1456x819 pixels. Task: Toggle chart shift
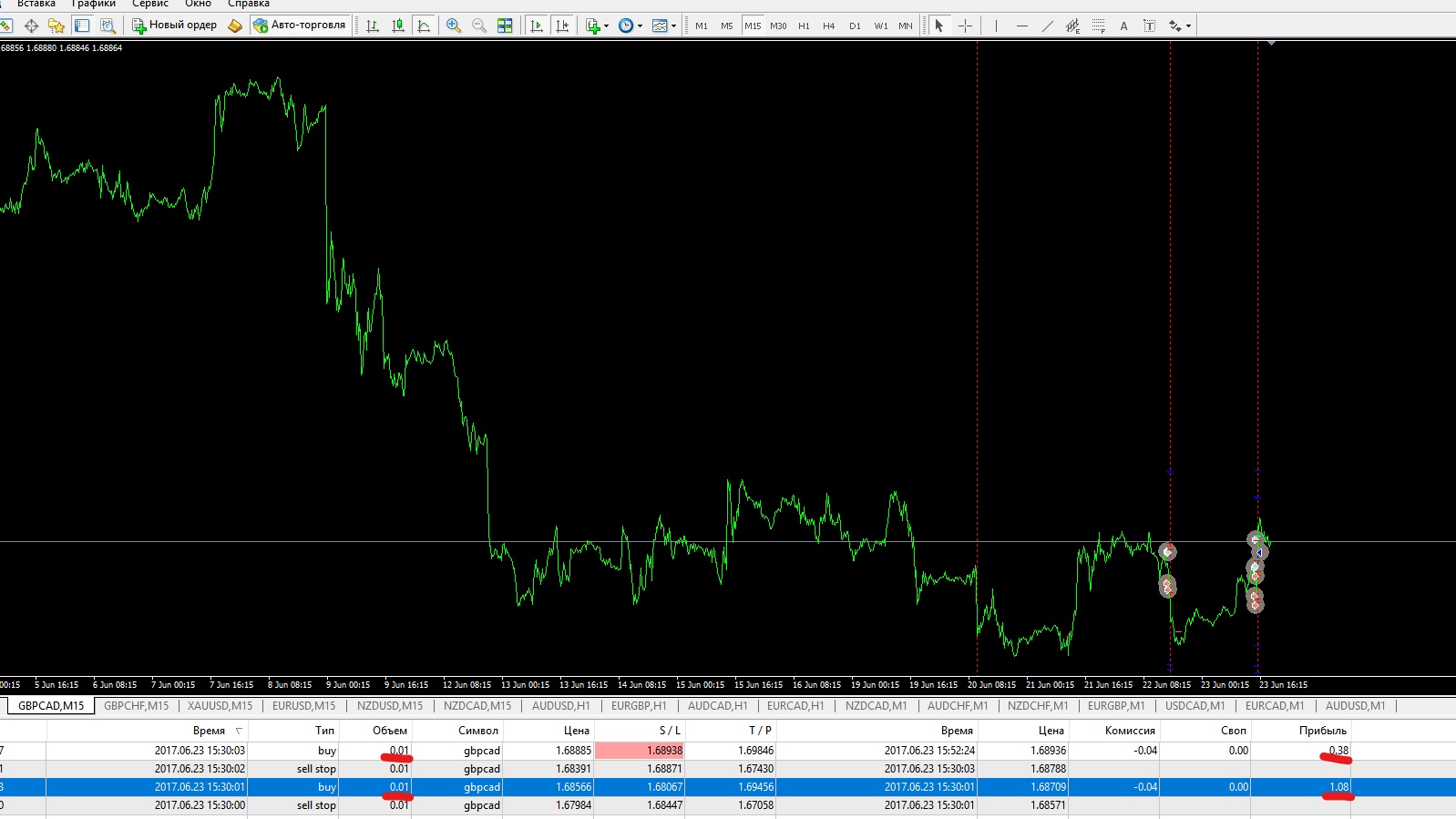[x=562, y=26]
